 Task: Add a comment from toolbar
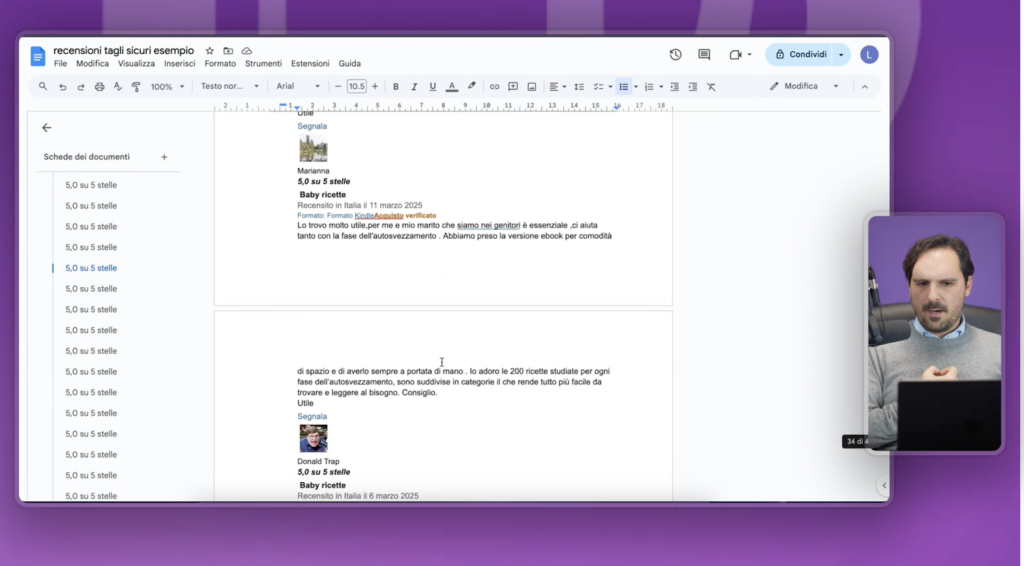[513, 87]
